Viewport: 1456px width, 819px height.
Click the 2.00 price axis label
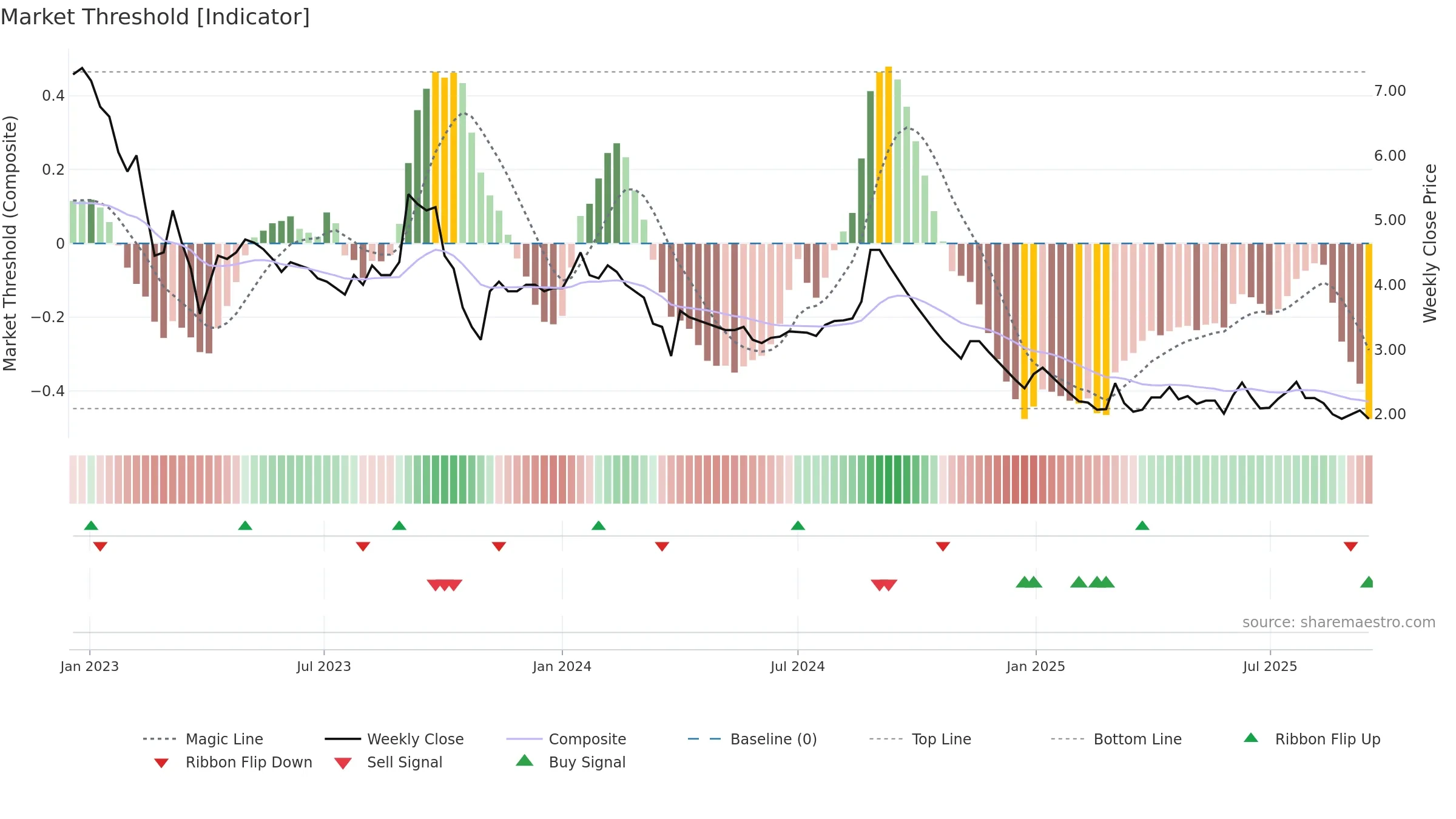coord(1390,414)
